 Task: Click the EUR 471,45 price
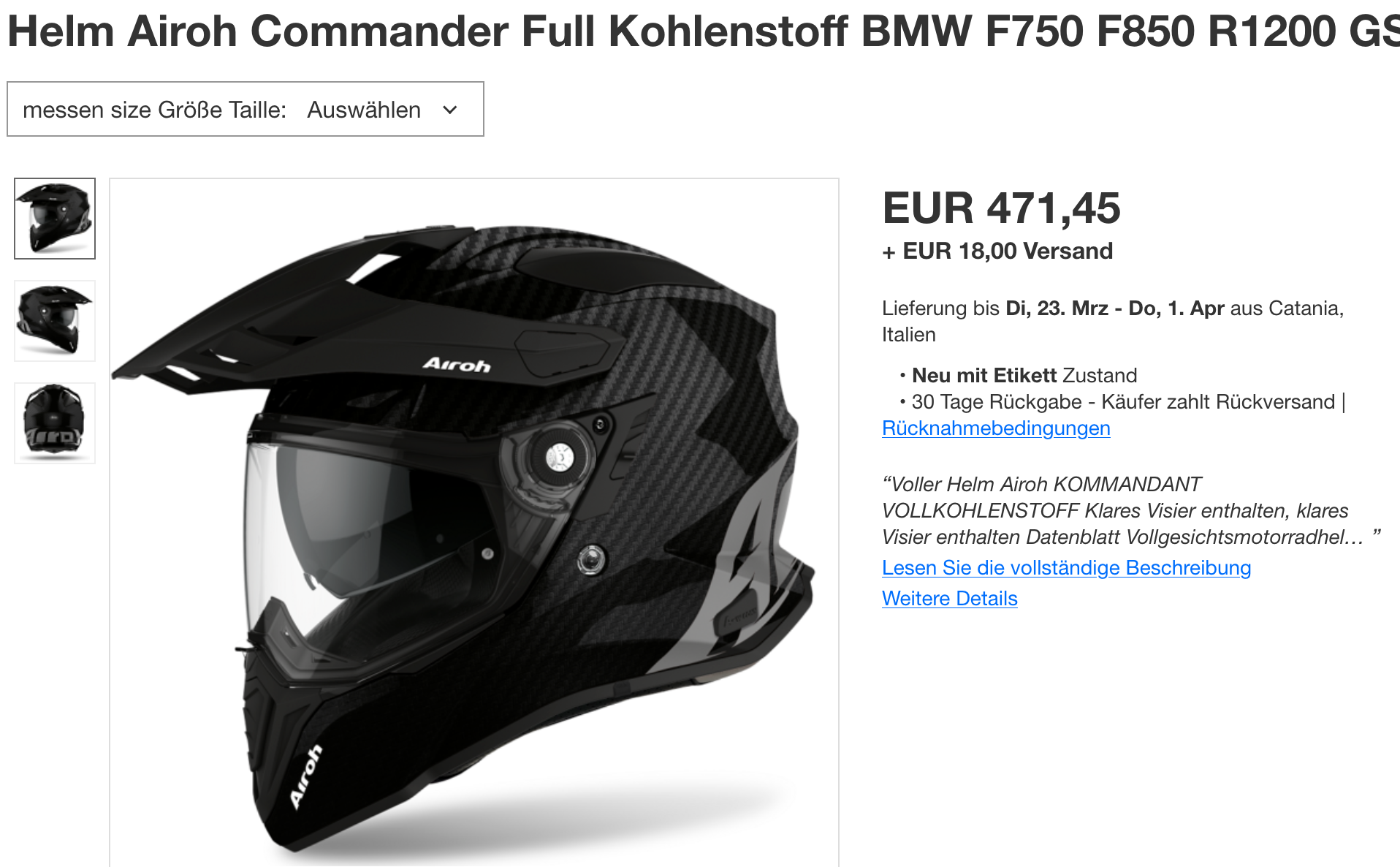click(1001, 208)
